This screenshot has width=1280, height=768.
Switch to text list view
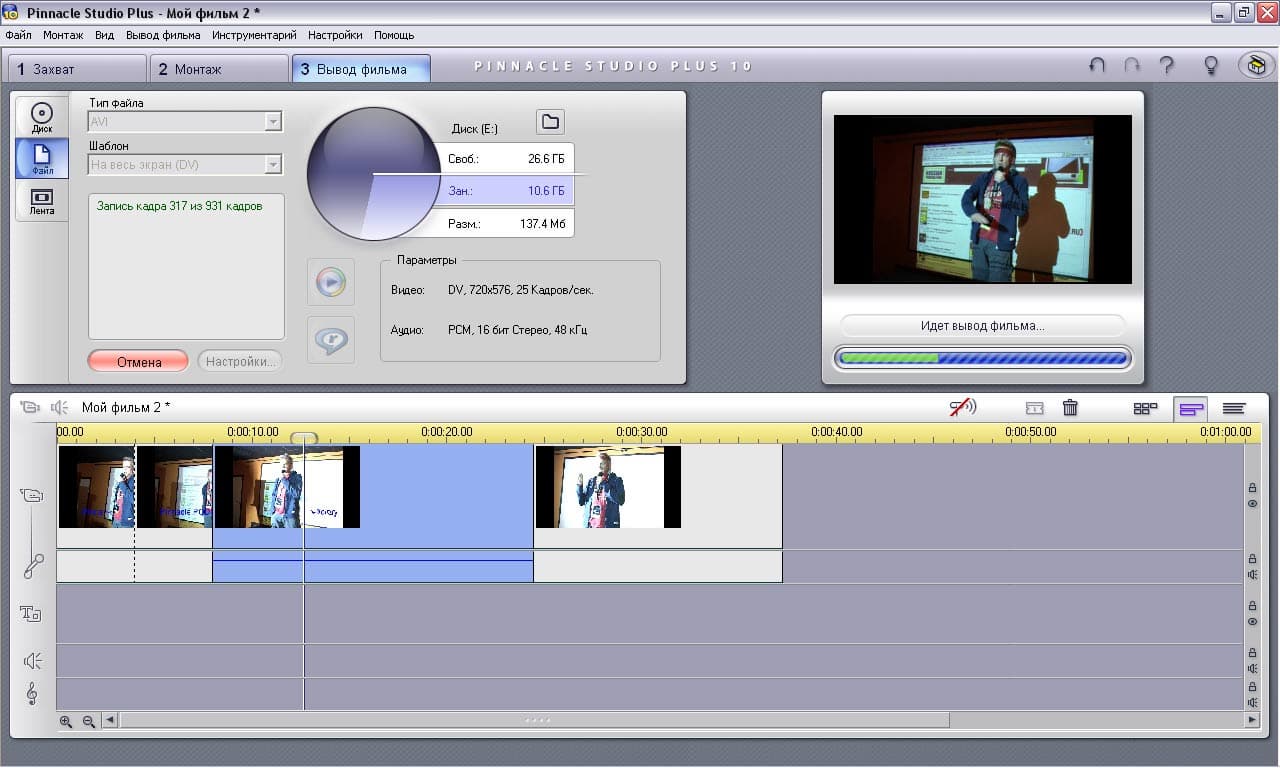[x=1234, y=408]
